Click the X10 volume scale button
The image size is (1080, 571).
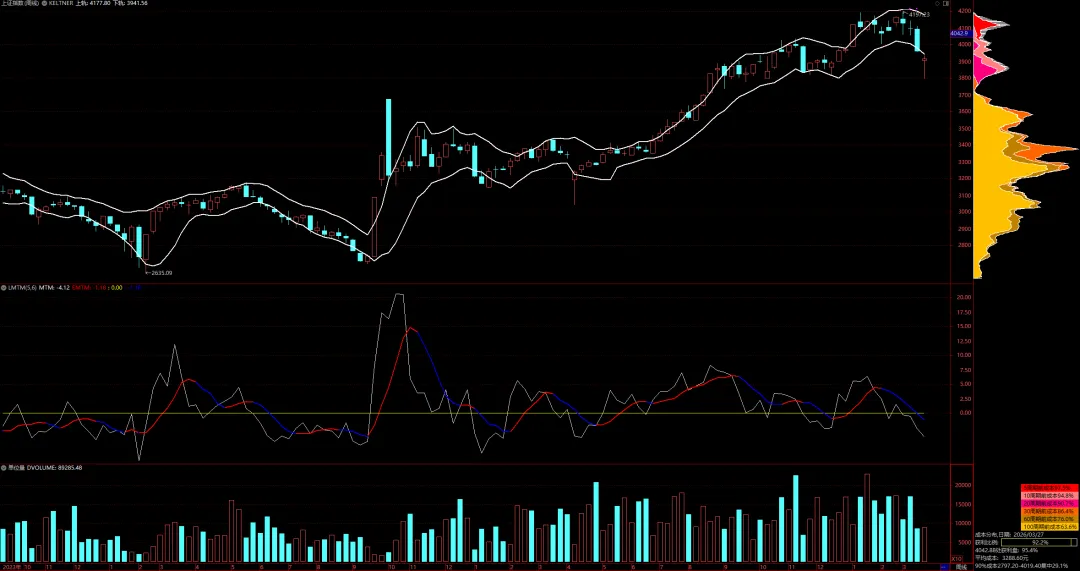[x=956, y=559]
